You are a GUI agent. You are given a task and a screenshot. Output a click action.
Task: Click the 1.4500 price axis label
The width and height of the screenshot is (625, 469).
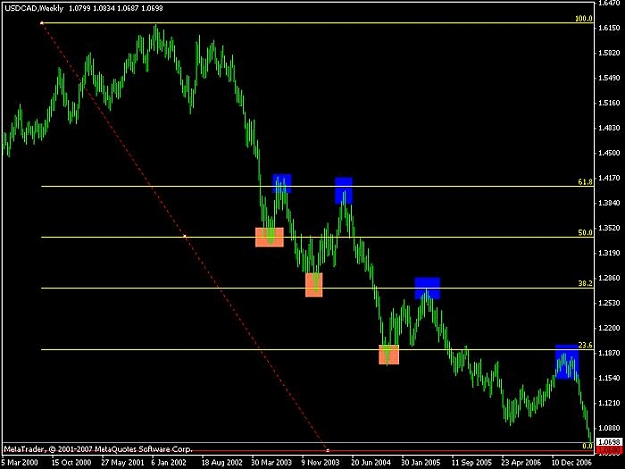pos(609,153)
